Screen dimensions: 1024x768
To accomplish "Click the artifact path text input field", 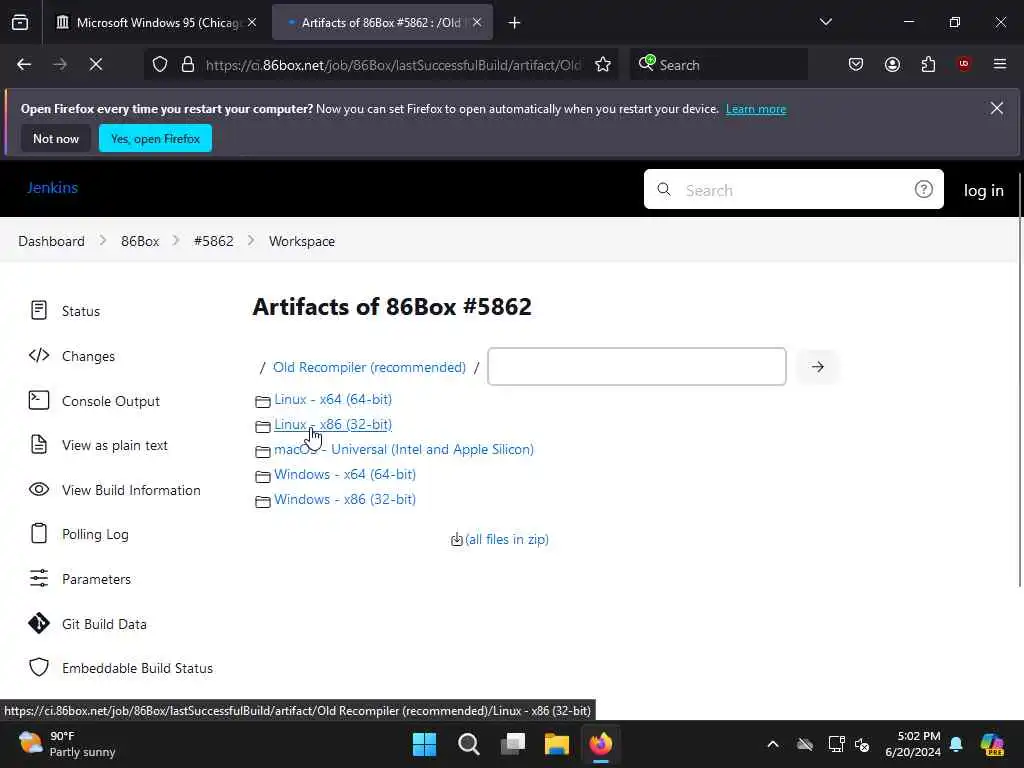I will click(x=637, y=366).
